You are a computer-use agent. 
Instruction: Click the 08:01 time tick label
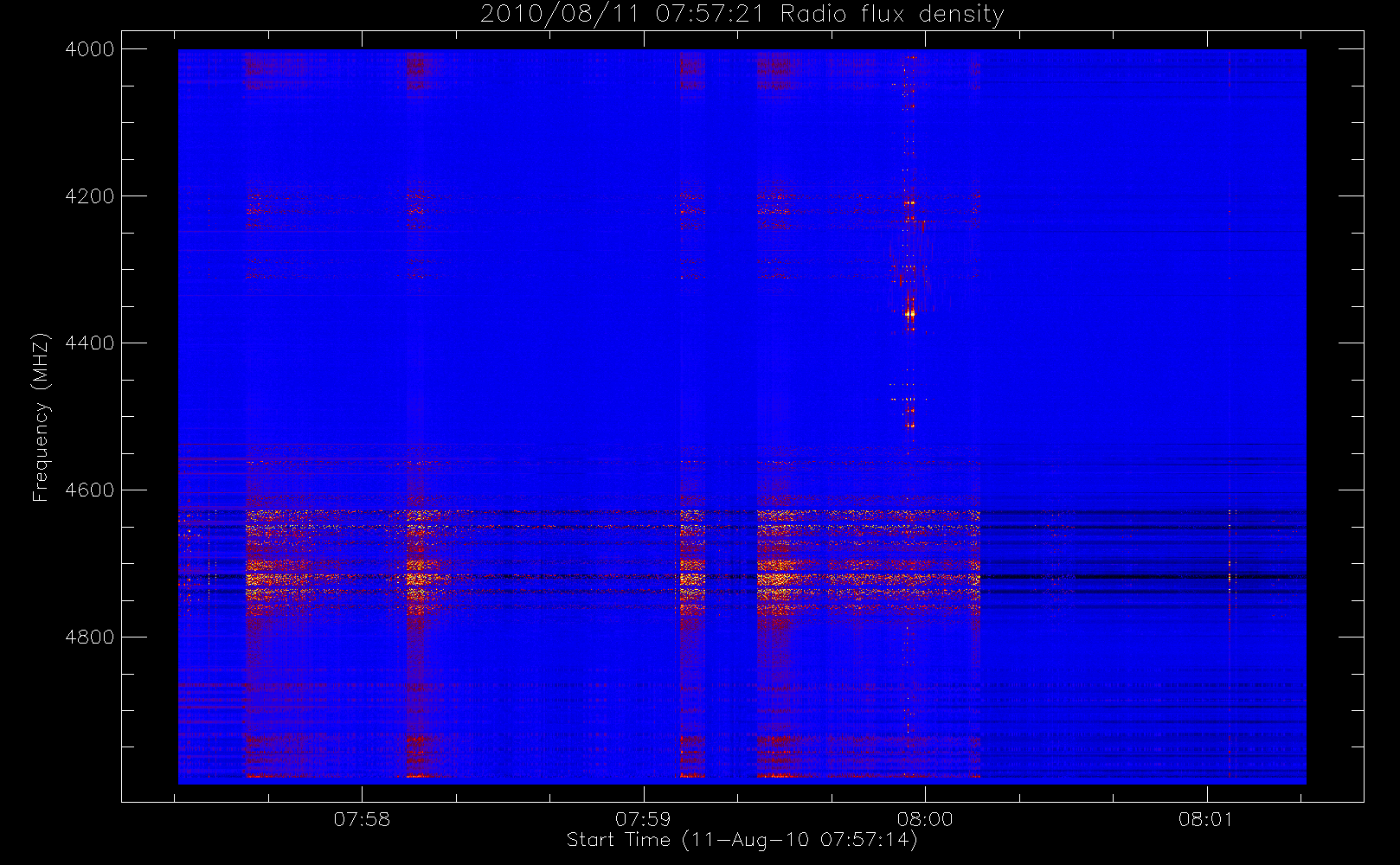(x=1205, y=819)
